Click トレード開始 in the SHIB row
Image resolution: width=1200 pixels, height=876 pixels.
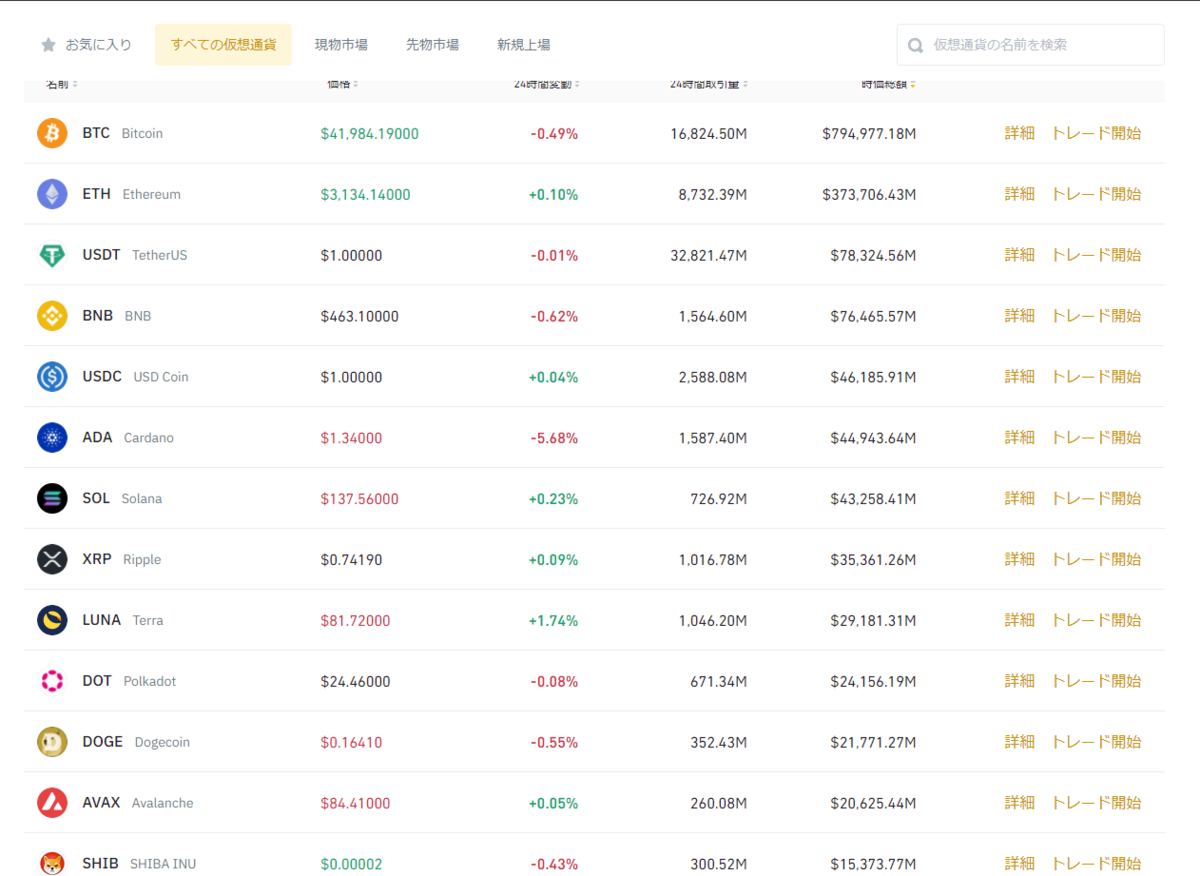(x=1096, y=864)
